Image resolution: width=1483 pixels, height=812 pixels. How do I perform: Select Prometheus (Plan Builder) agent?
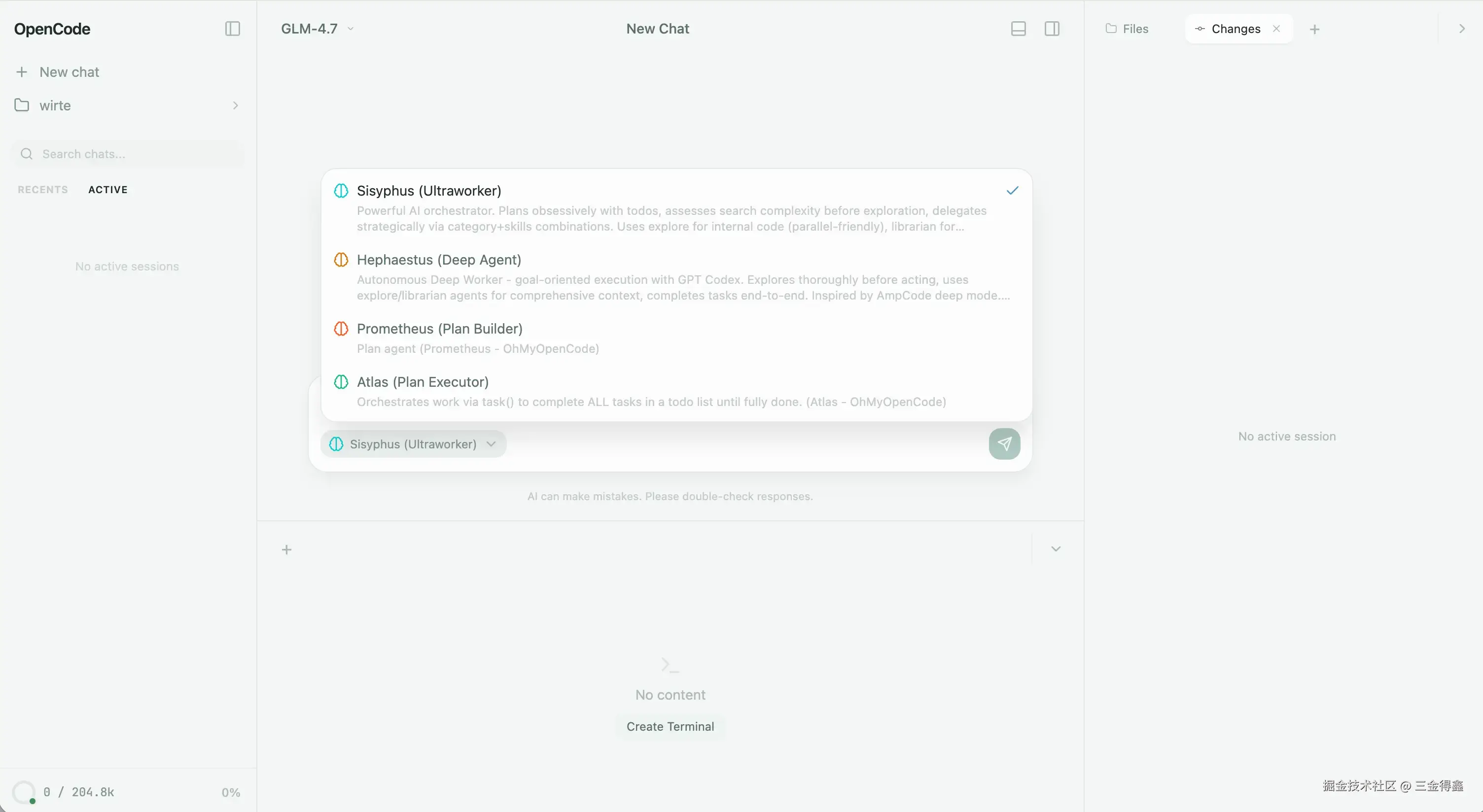(x=439, y=329)
